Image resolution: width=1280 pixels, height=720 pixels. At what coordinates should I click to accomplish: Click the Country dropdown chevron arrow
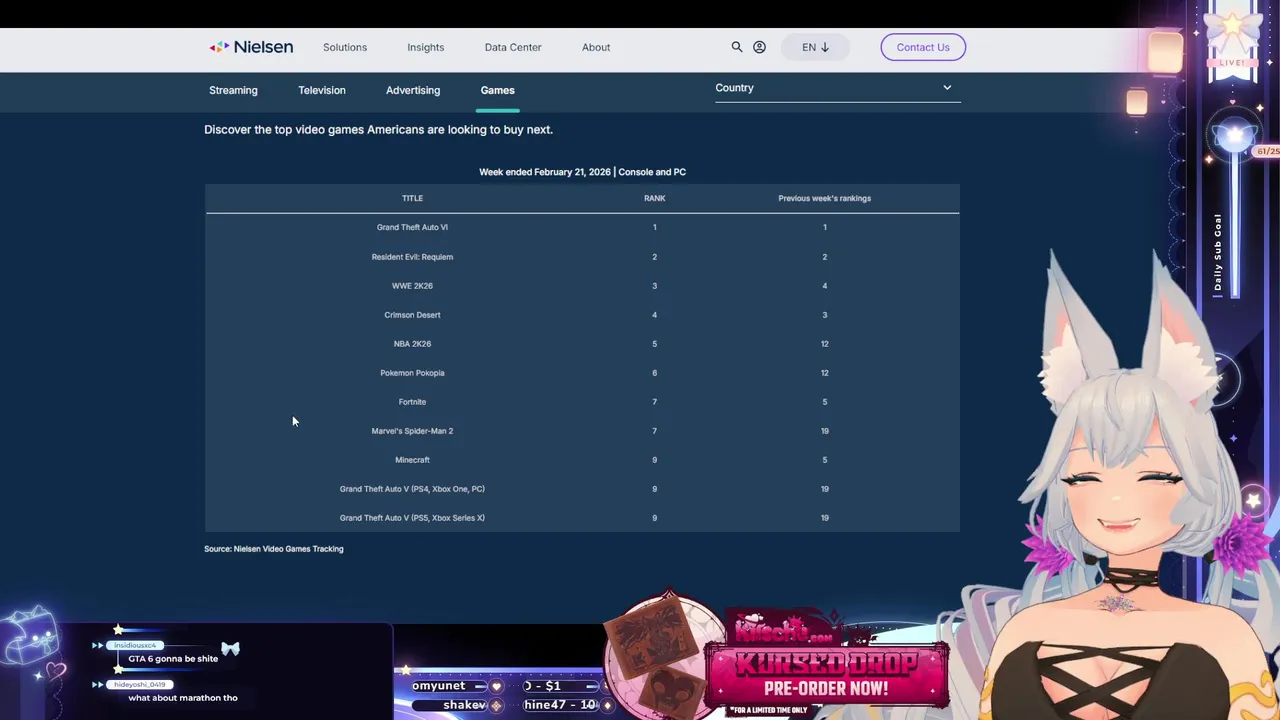pyautogui.click(x=947, y=88)
